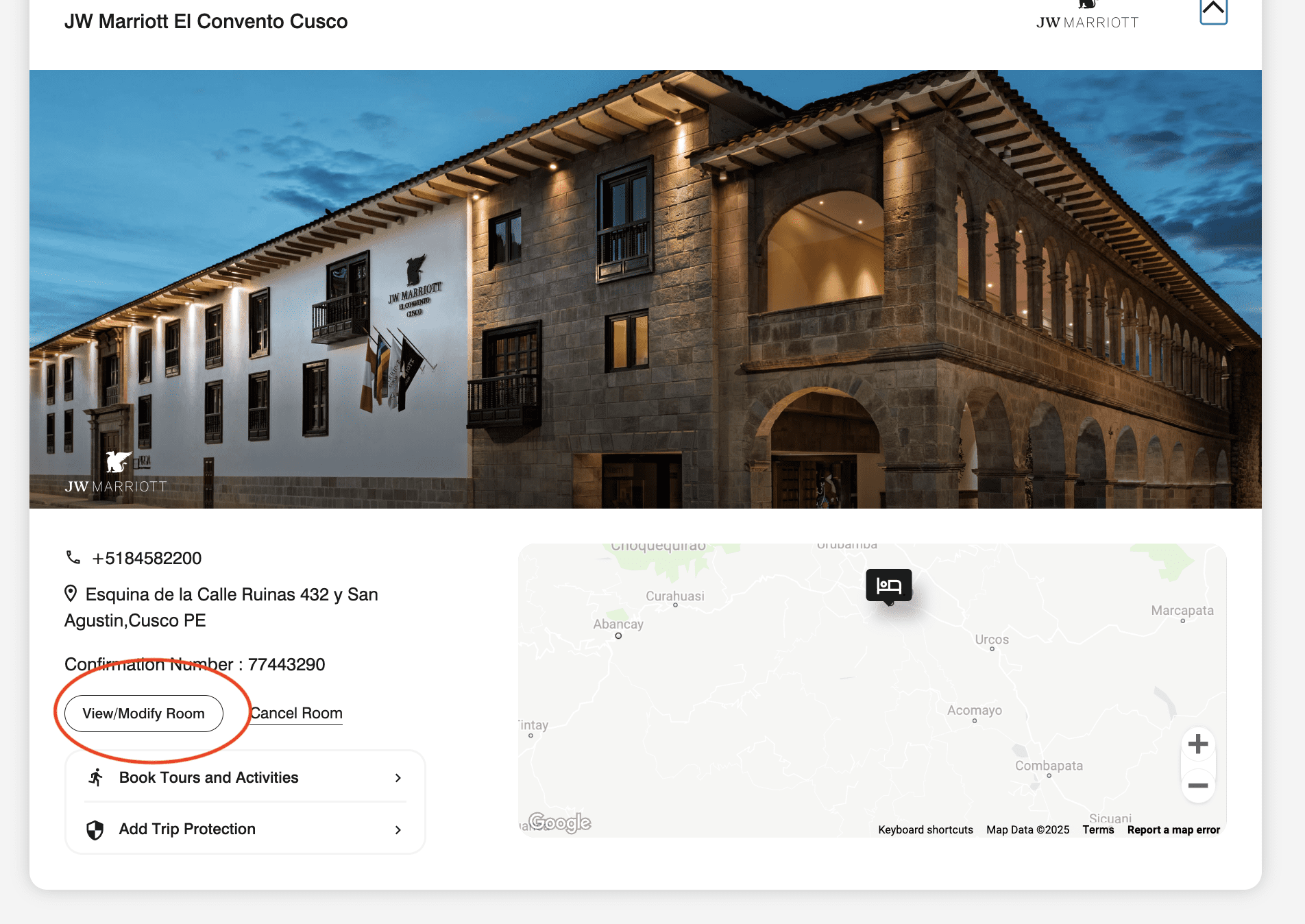Collapse the hotel card with the top chevron
This screenshot has width=1305, height=924.
tap(1213, 11)
